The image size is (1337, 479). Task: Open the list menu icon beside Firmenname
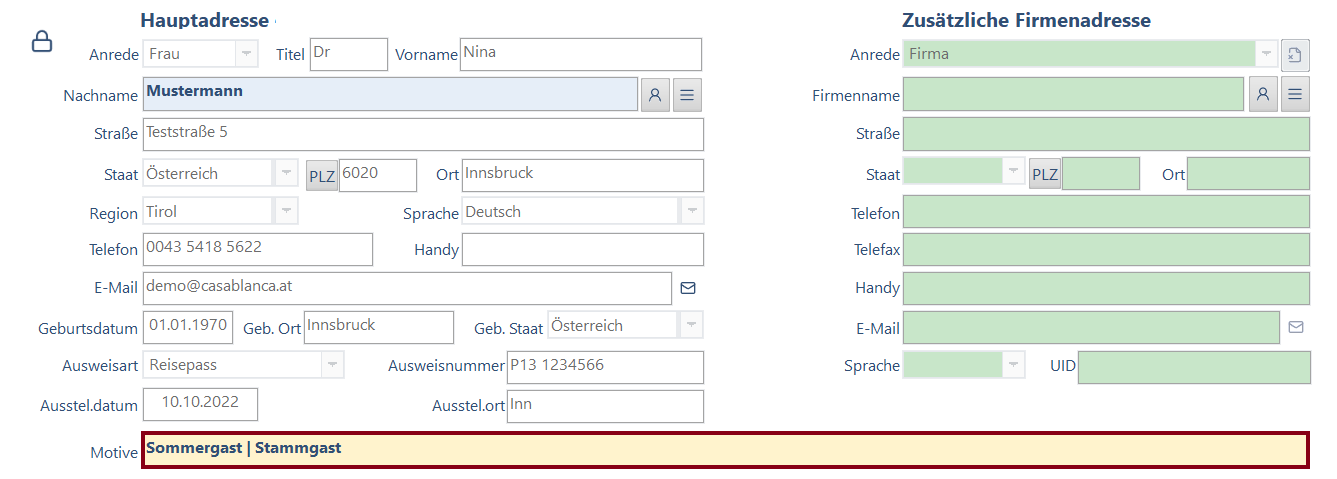point(1295,95)
